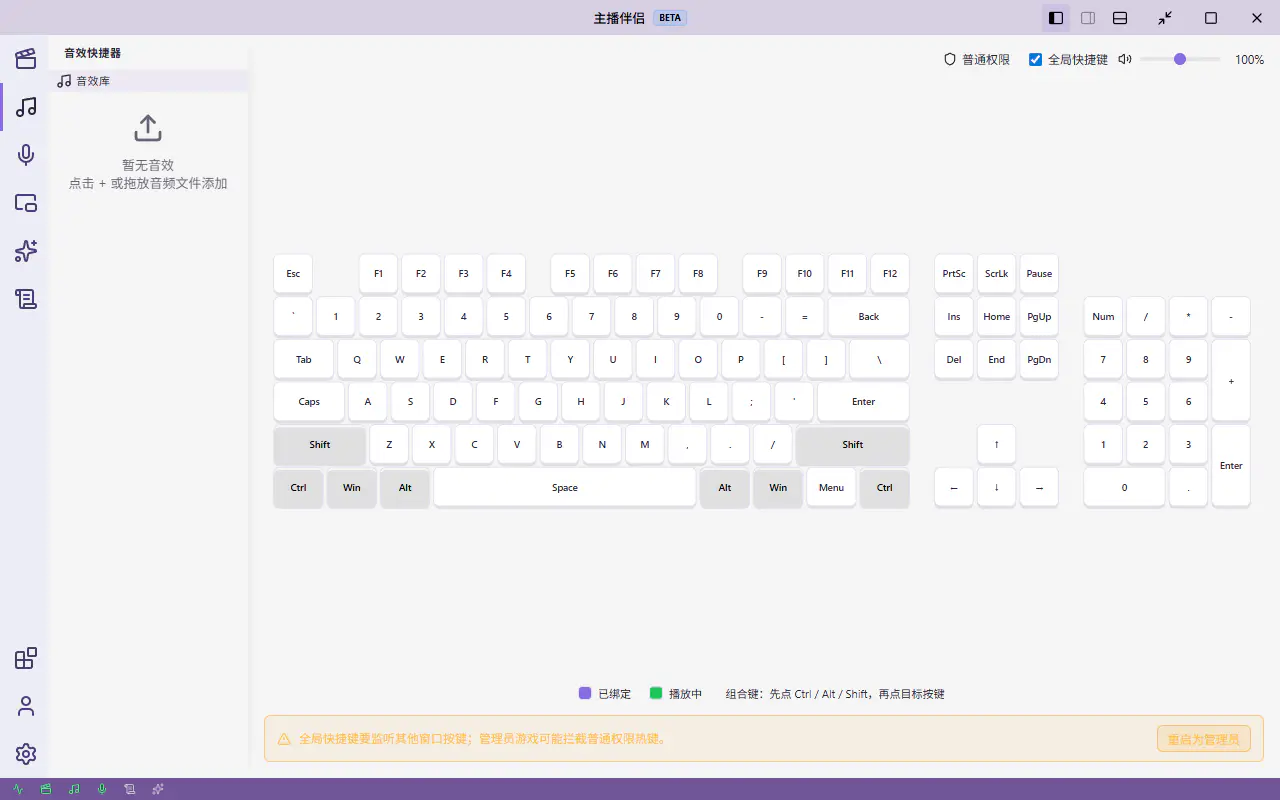Click the 已绑定 legend label
The image size is (1280, 800).
tap(615, 694)
